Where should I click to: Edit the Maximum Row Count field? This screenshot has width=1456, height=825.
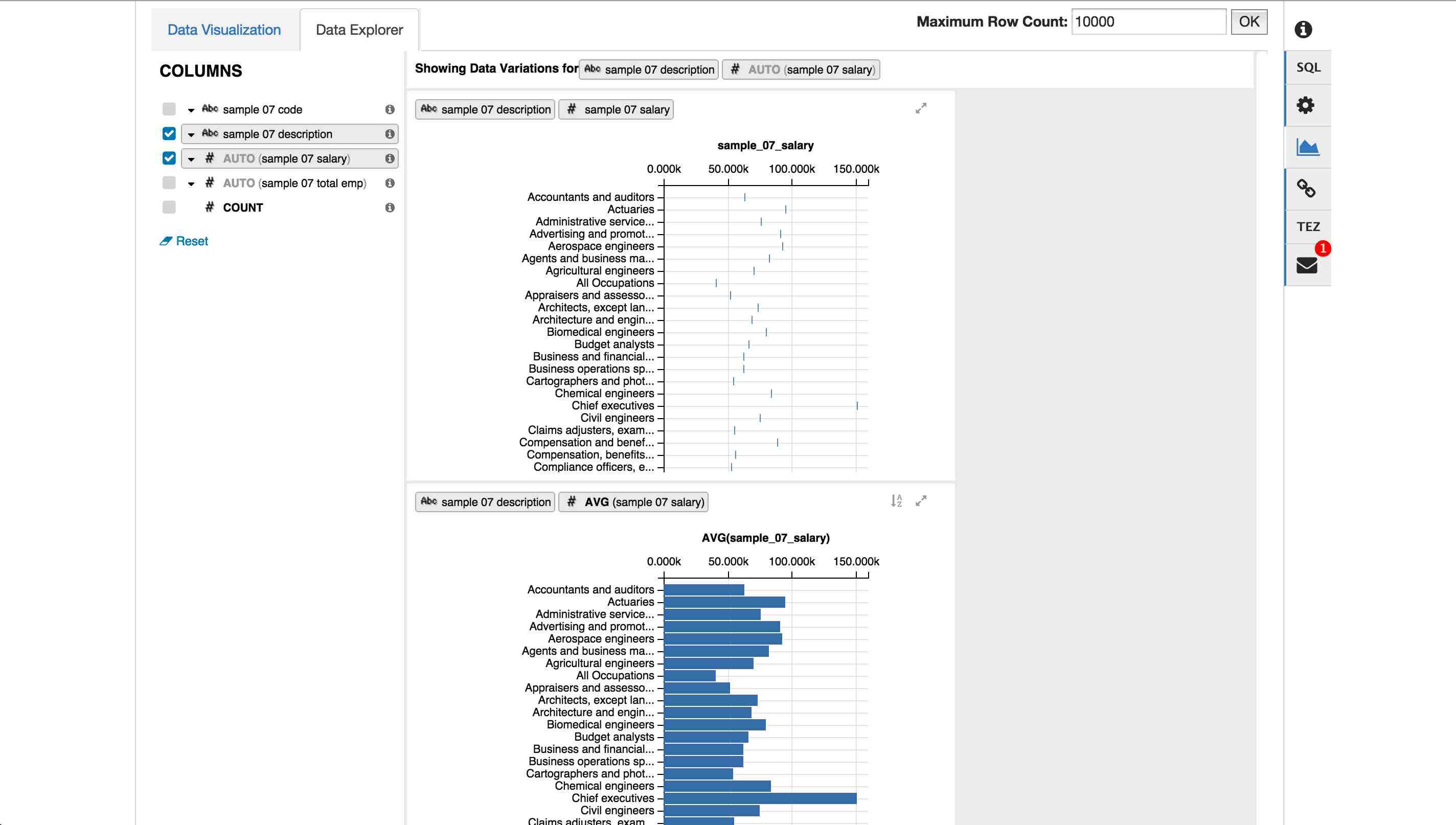(1148, 22)
